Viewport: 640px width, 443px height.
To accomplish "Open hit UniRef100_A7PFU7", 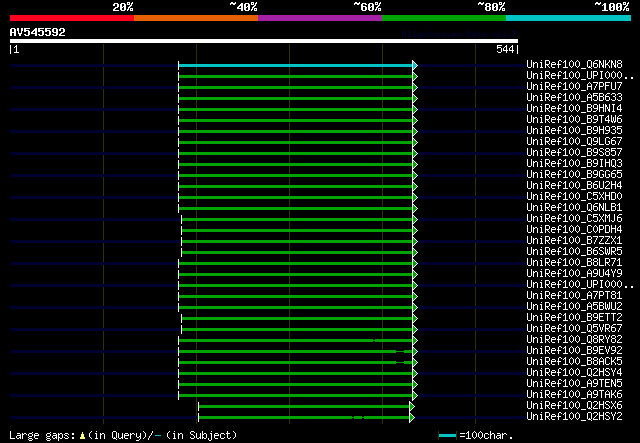I will pos(574,87).
